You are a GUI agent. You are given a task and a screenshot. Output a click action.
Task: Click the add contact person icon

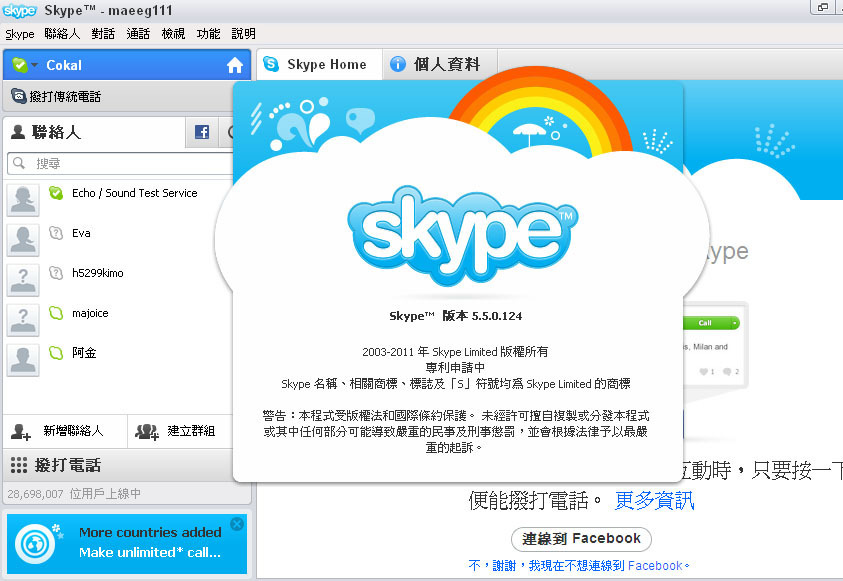20,432
